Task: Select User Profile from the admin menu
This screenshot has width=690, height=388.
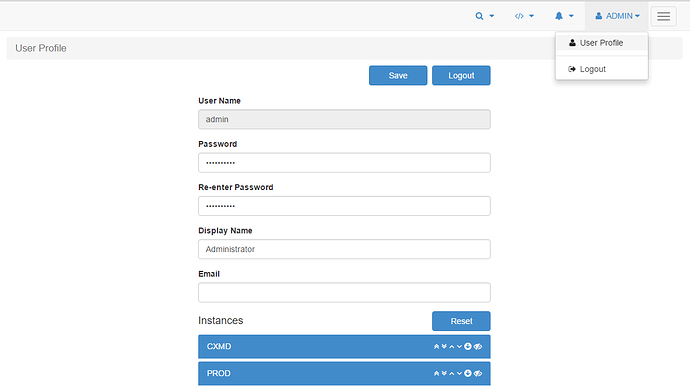Action: pos(602,43)
